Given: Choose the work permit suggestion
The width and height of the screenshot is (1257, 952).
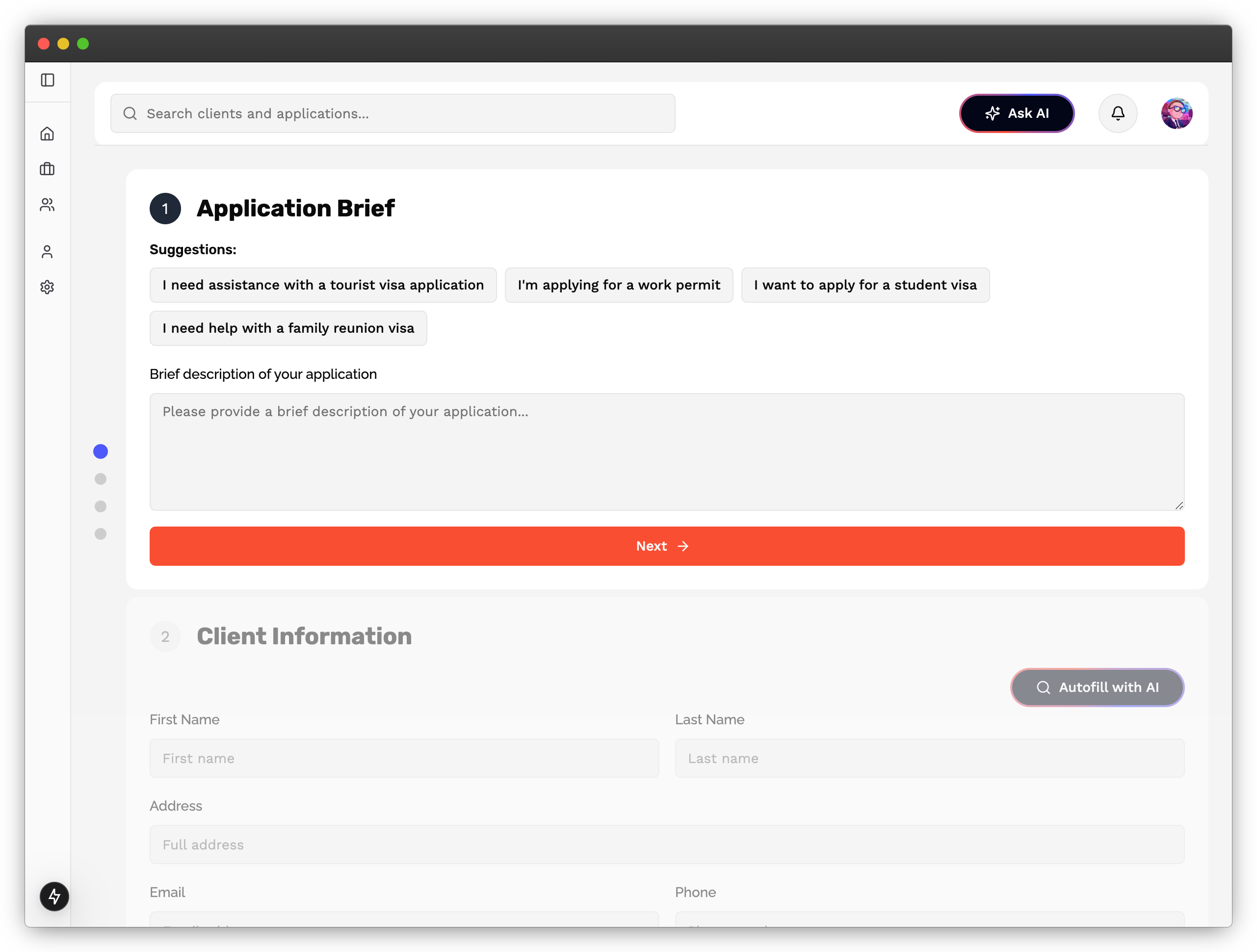Looking at the screenshot, I should pyautogui.click(x=618, y=285).
